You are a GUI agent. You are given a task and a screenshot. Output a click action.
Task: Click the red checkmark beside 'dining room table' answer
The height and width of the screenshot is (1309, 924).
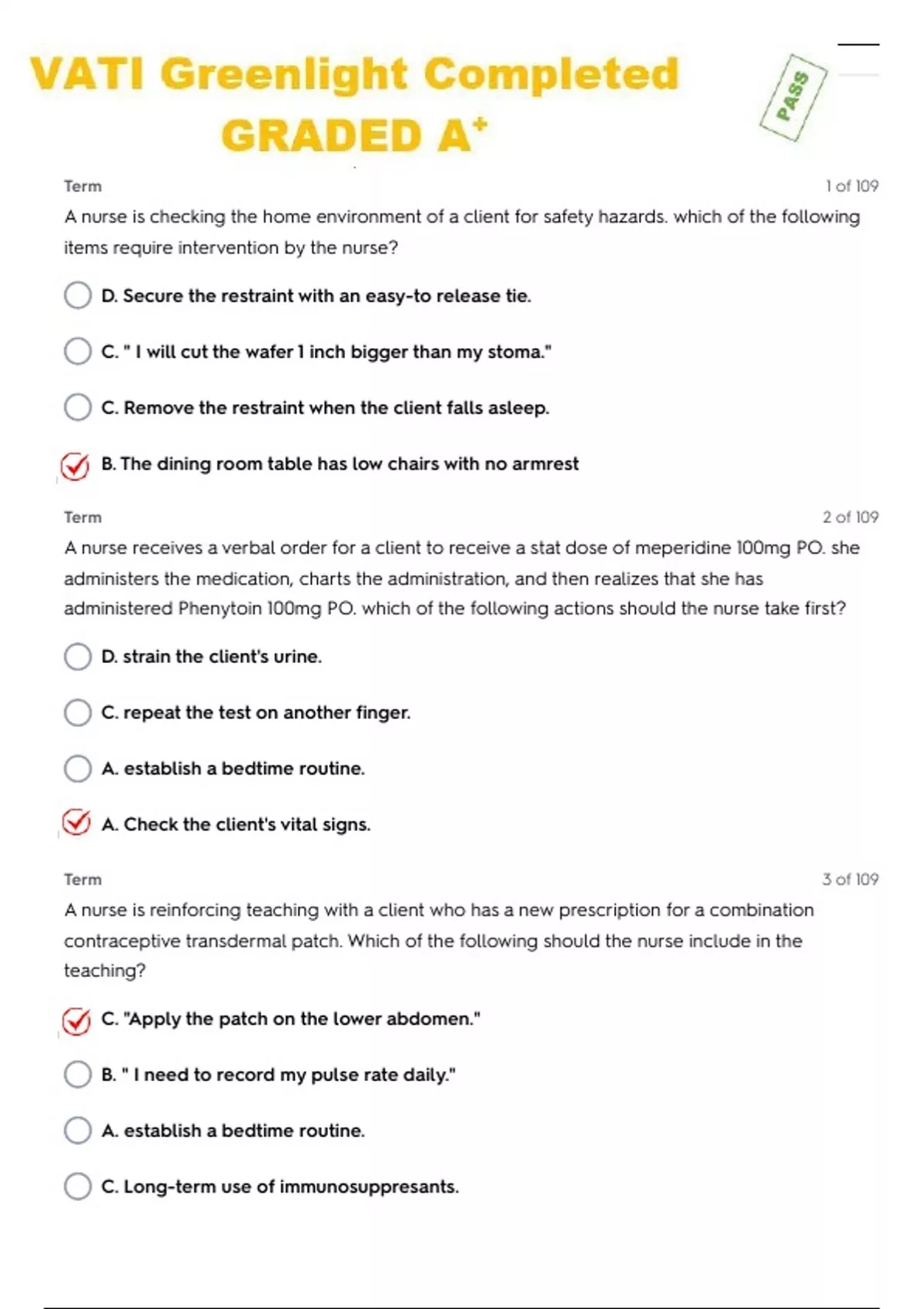[x=75, y=466]
